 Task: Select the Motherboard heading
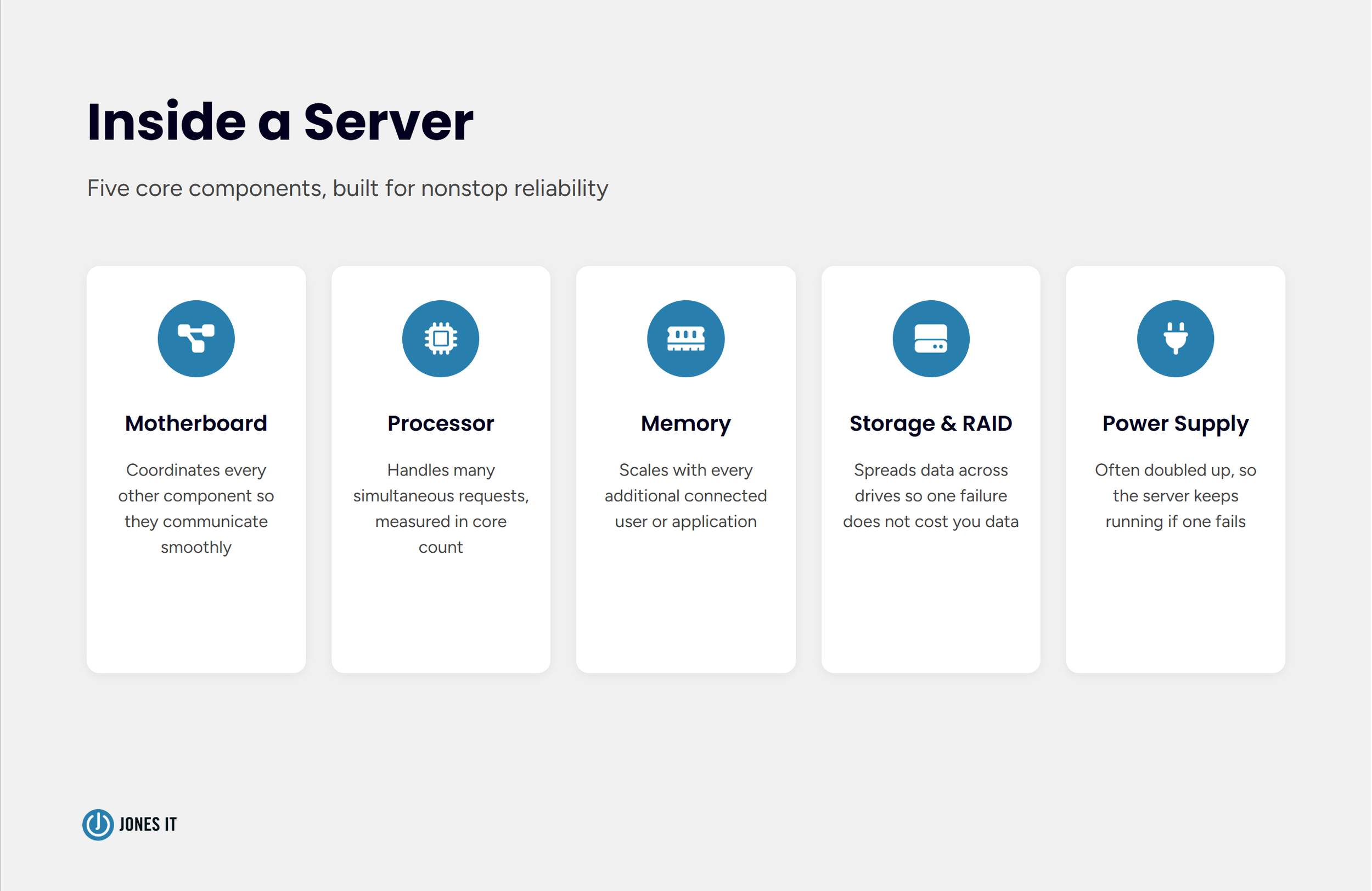(196, 423)
